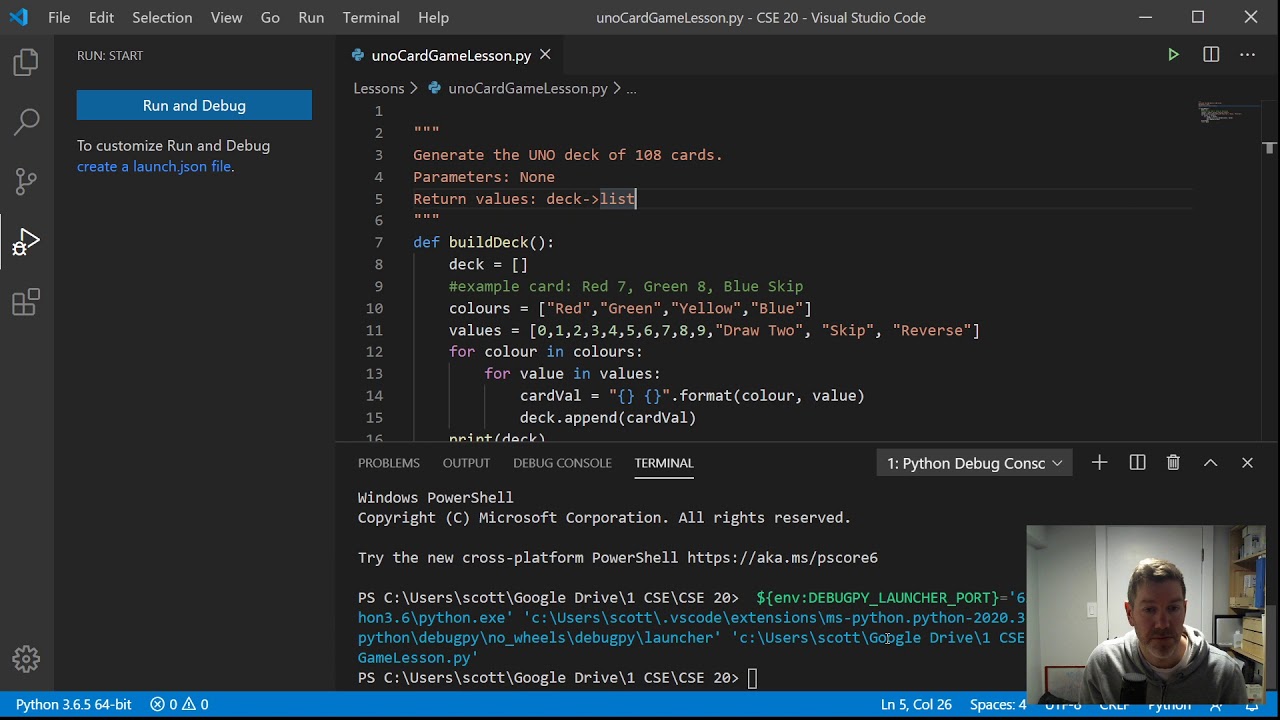The width and height of the screenshot is (1280, 720).
Task: Kill terminal with trash can icon
Action: [1173, 463]
